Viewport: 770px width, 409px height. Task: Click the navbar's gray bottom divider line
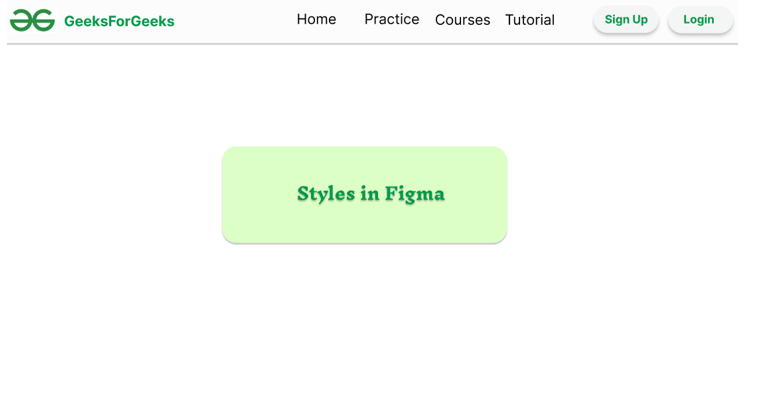[x=372, y=43]
